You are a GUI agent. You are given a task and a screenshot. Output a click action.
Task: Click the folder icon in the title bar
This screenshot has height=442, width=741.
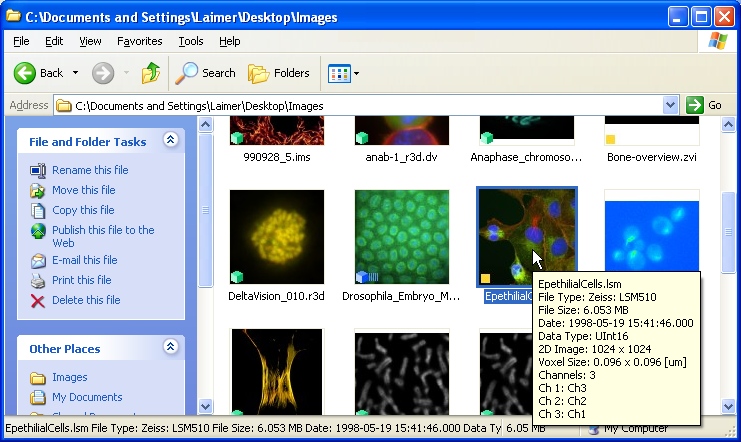[x=13, y=17]
